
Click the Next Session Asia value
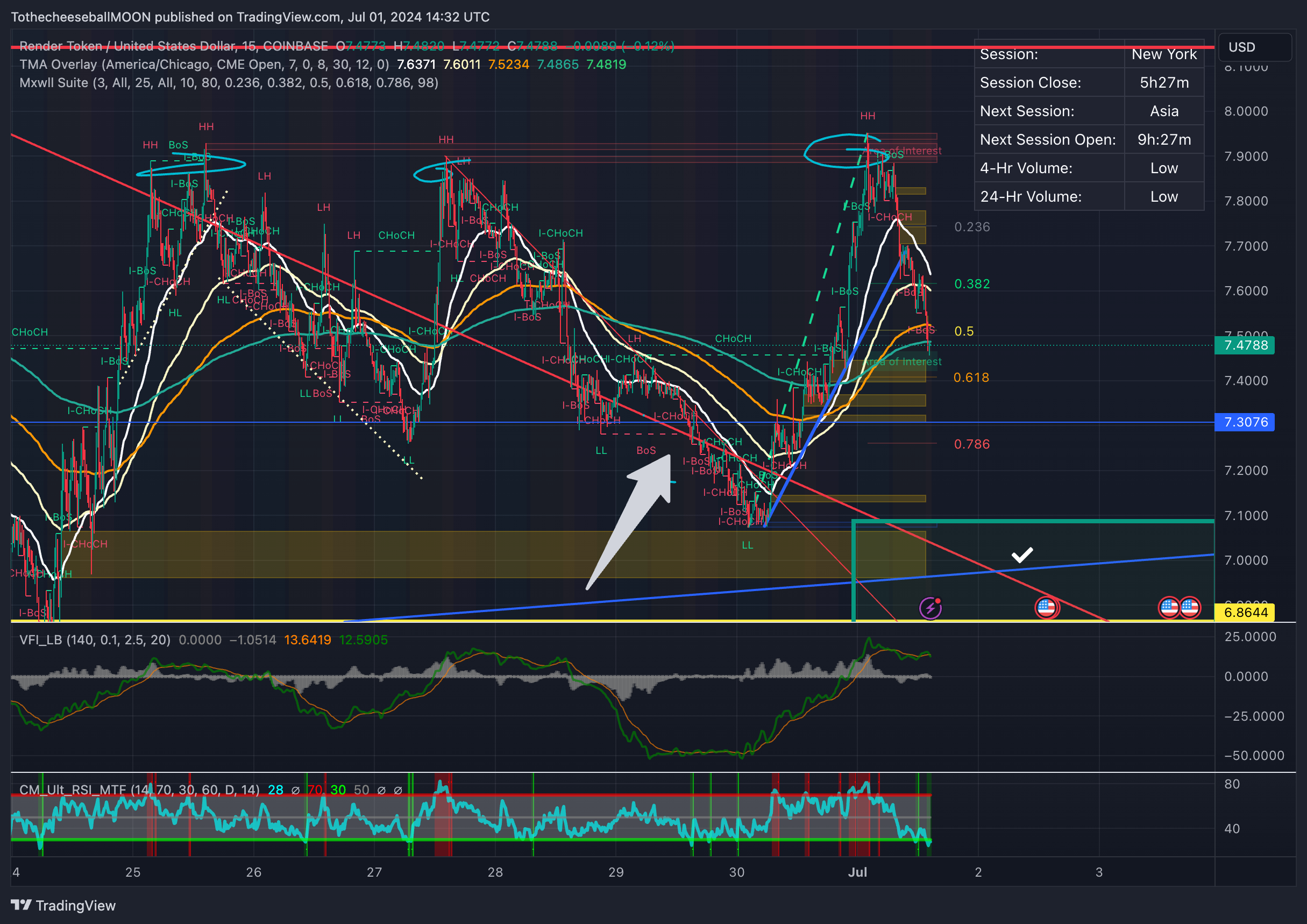(x=1164, y=111)
